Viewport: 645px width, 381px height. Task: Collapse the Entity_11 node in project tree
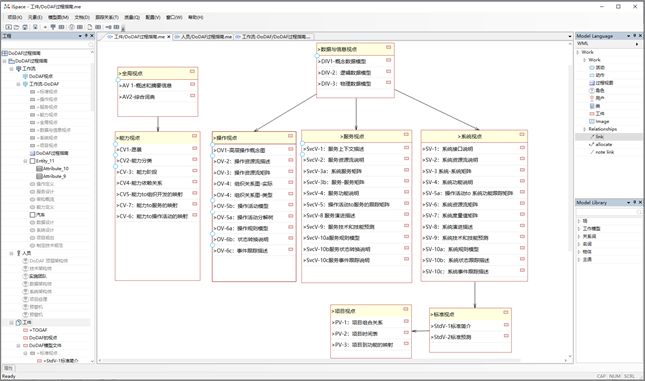25,161
